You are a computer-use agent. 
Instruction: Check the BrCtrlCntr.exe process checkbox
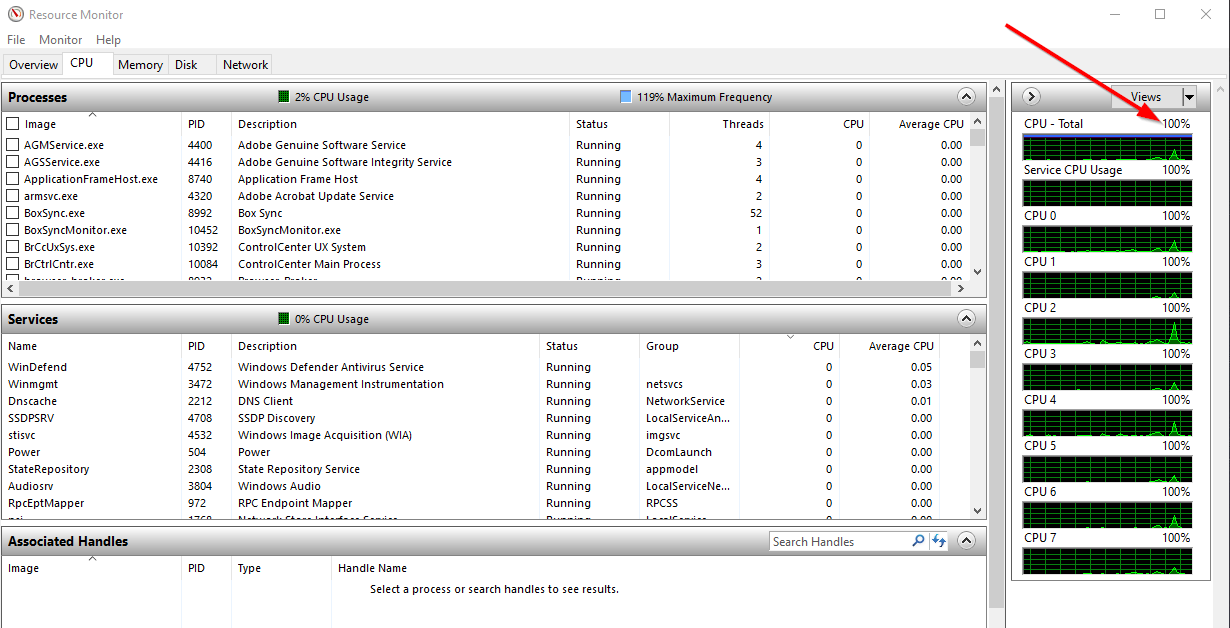click(x=13, y=264)
